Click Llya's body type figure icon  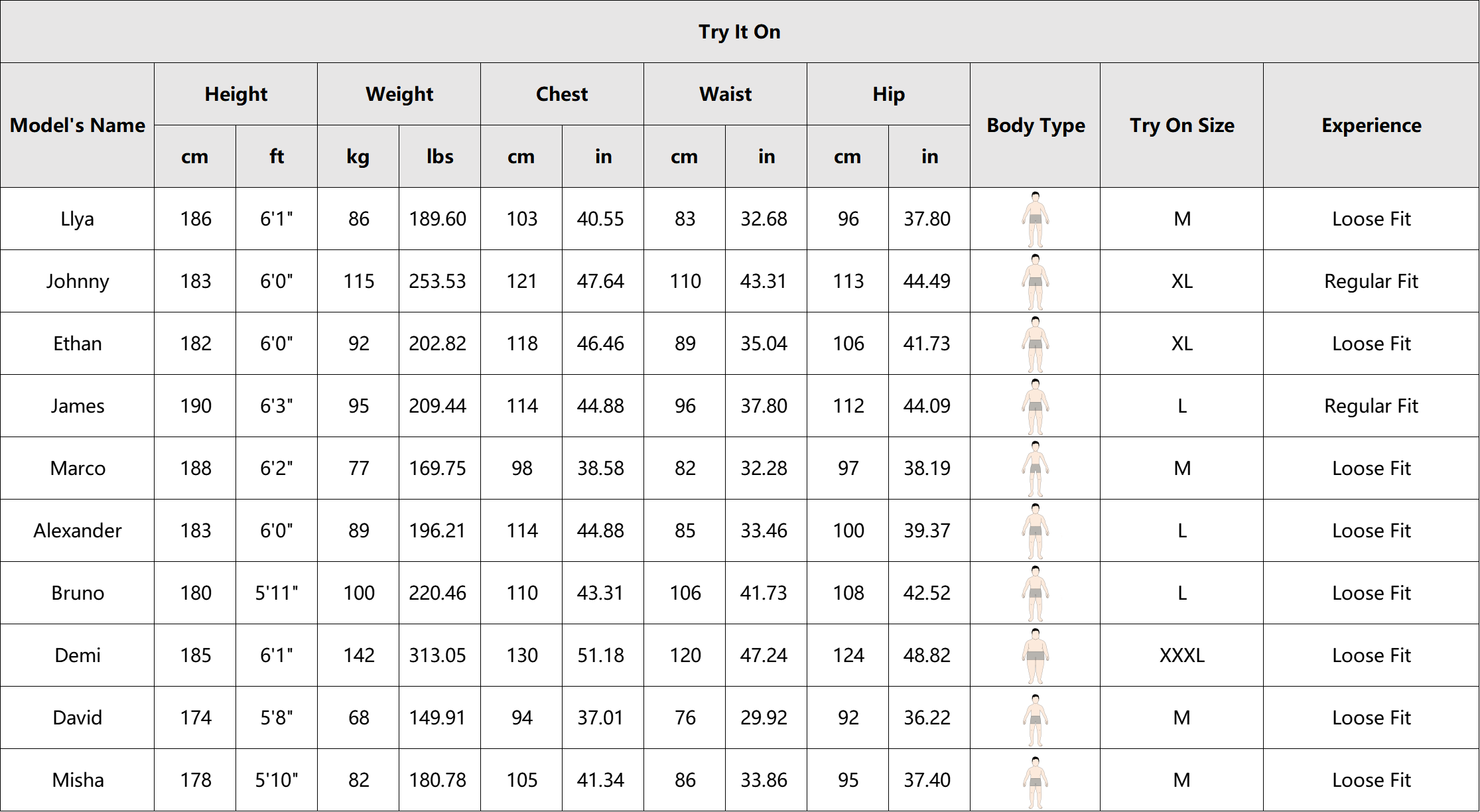click(x=1035, y=219)
